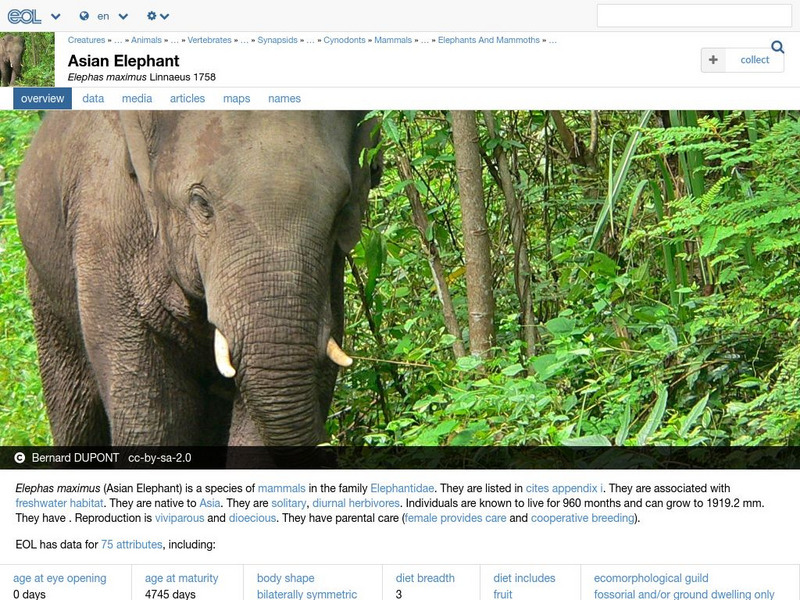Click the Mammals breadcrumb link
Viewport: 800px width, 600px height.
tap(393, 40)
